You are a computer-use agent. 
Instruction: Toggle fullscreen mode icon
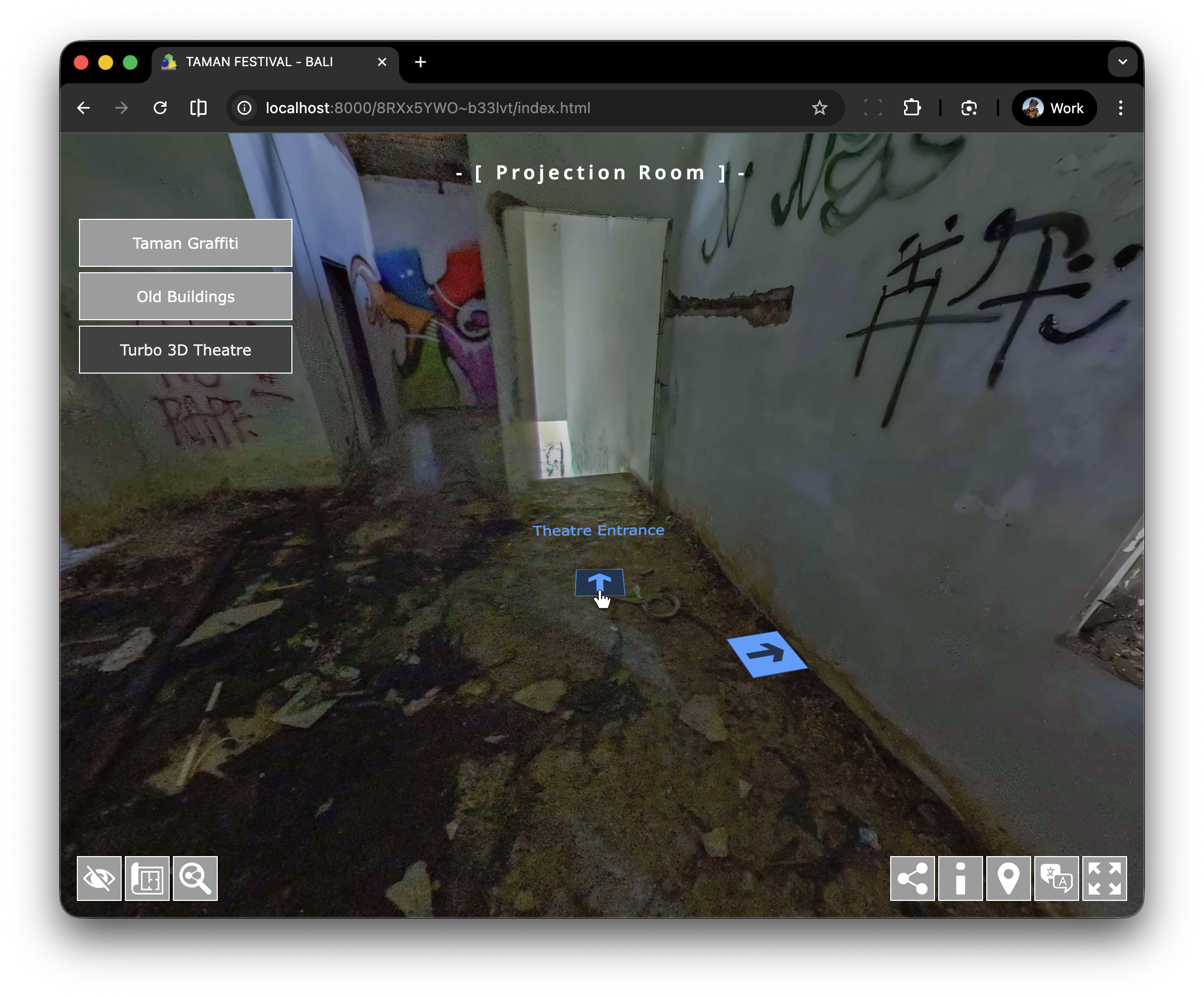[1104, 879]
